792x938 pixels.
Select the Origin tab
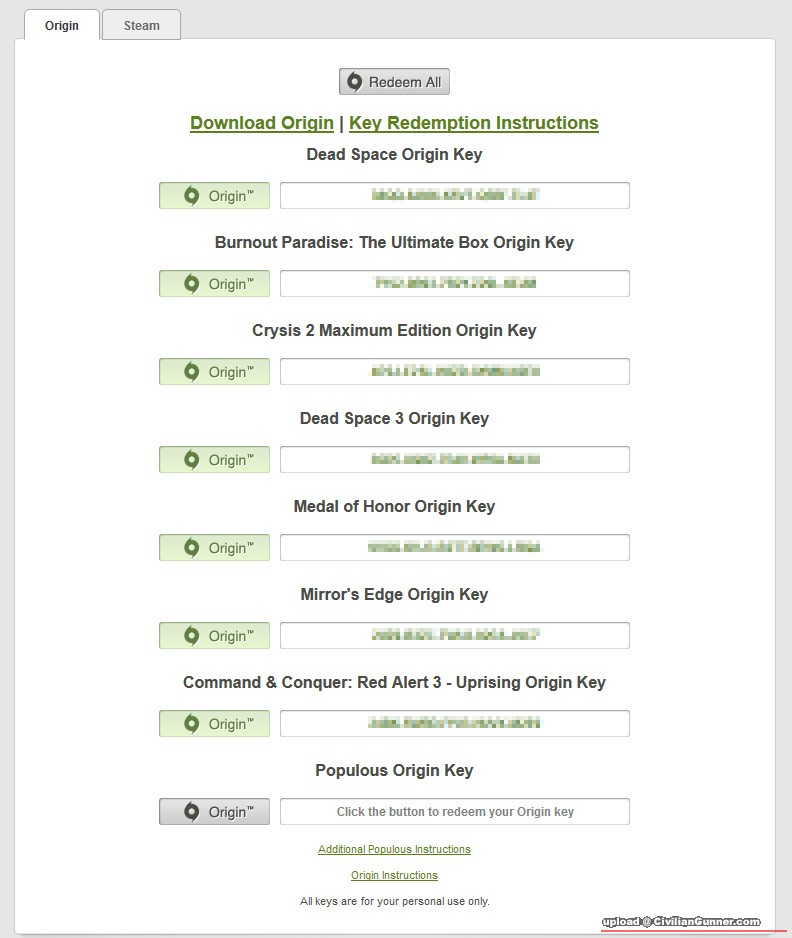(61, 26)
